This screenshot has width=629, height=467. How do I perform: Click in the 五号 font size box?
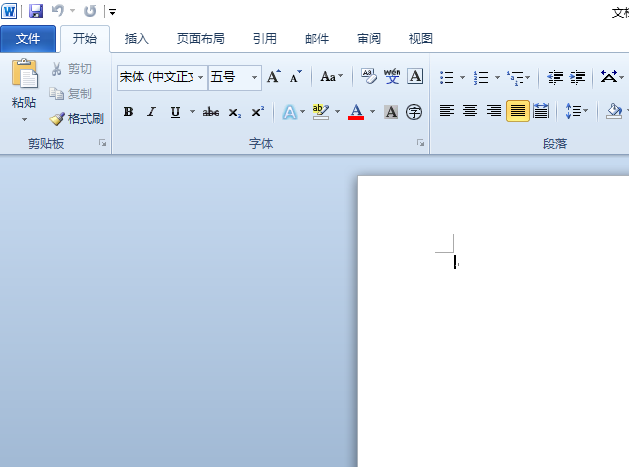229,77
